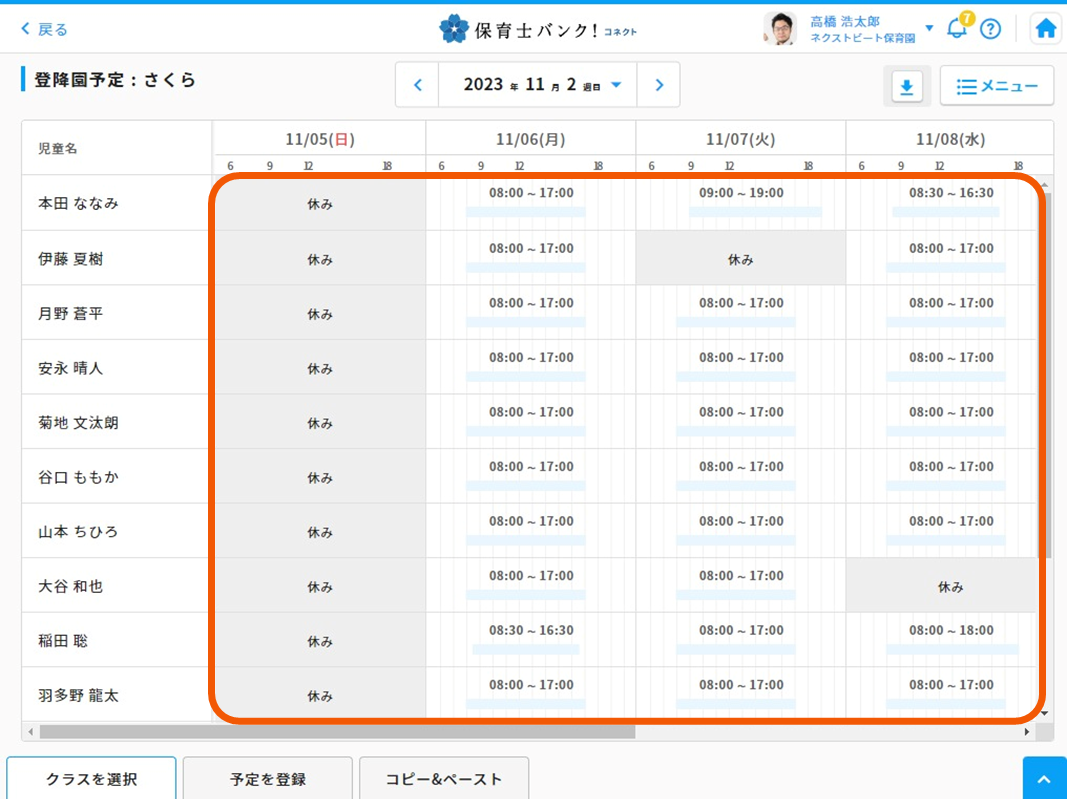Advance to next week with right arrow
This screenshot has width=1067, height=800.
(x=659, y=85)
